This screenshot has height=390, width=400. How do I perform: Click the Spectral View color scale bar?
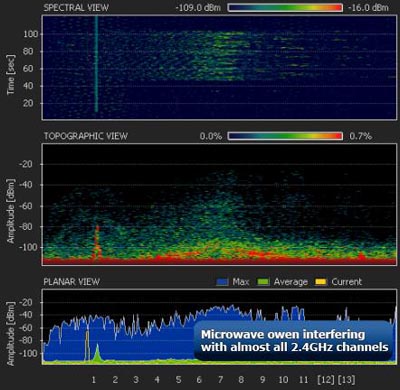(x=285, y=8)
